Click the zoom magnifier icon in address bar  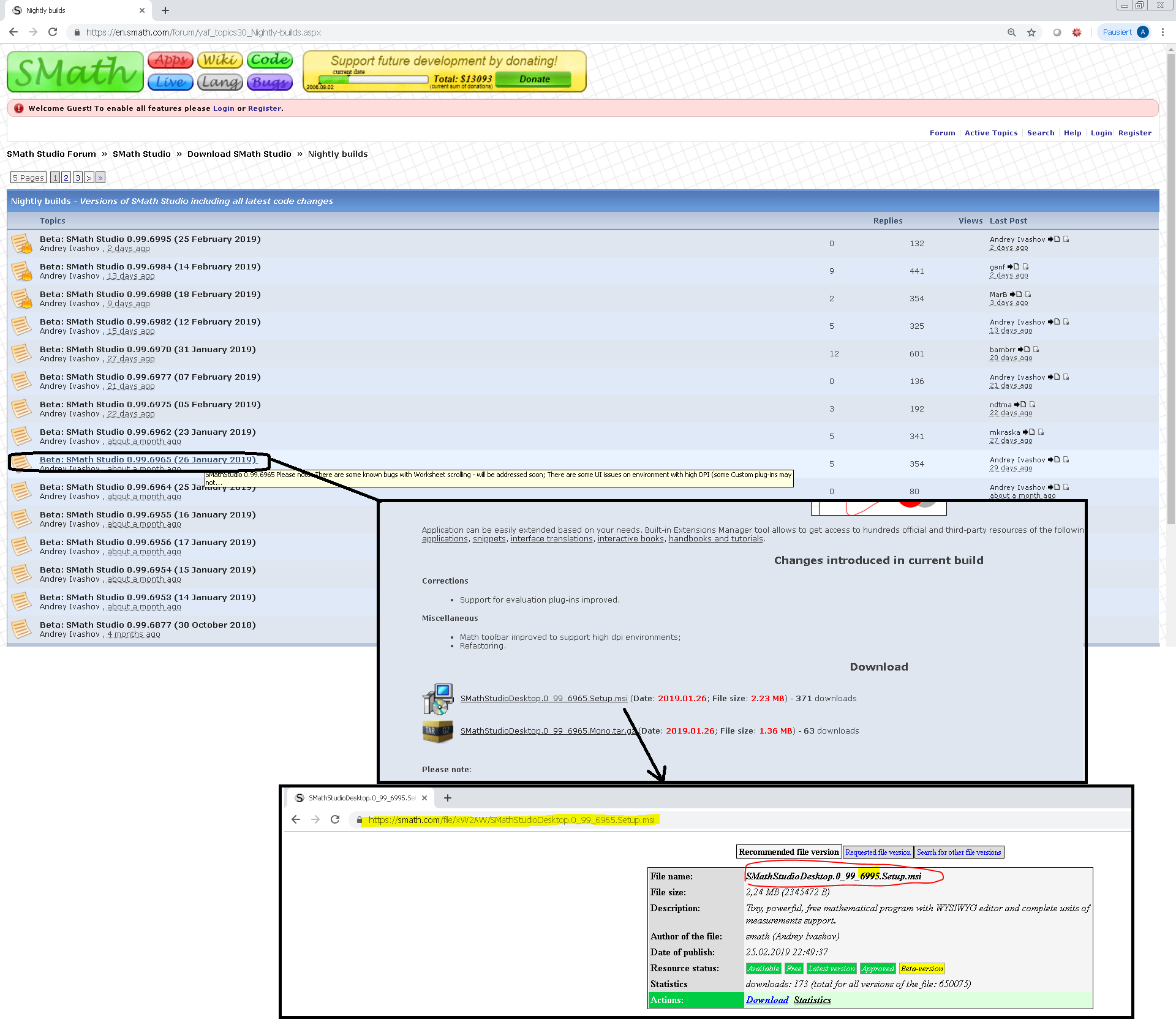click(1011, 32)
